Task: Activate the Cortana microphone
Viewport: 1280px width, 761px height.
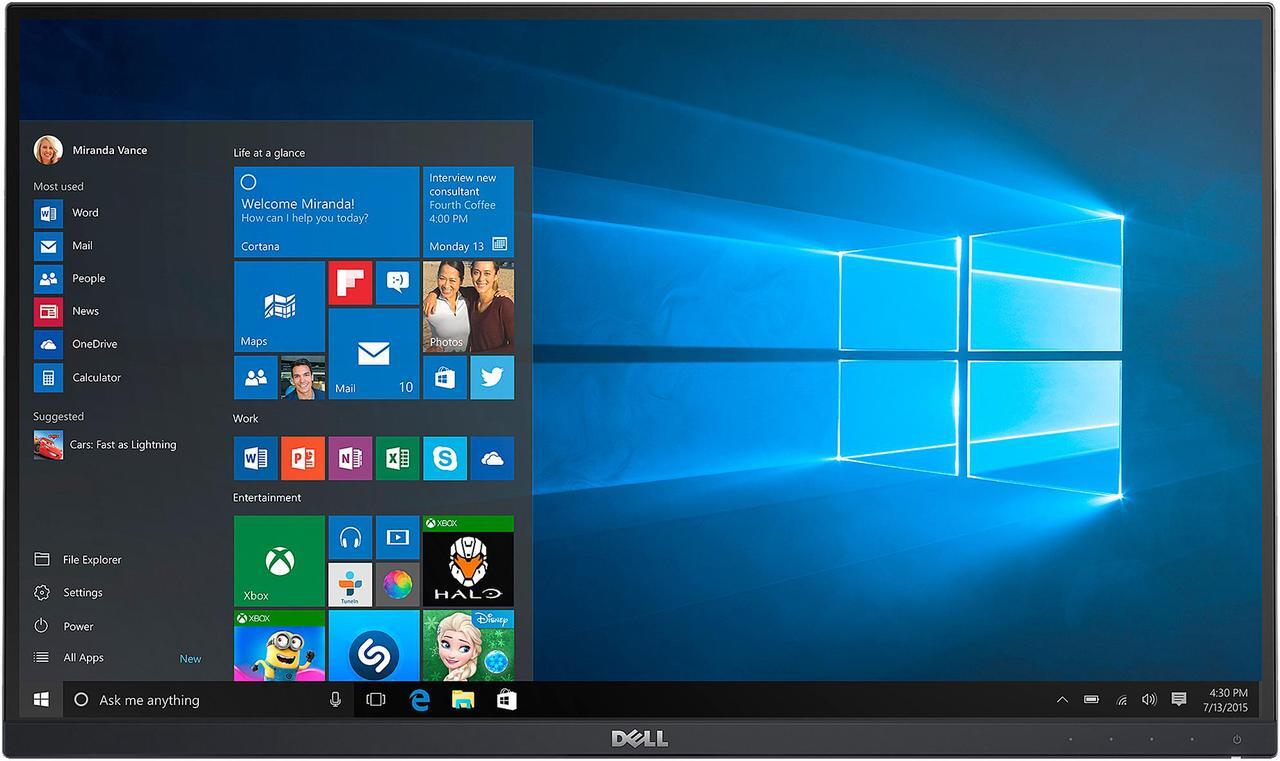Action: (x=335, y=700)
